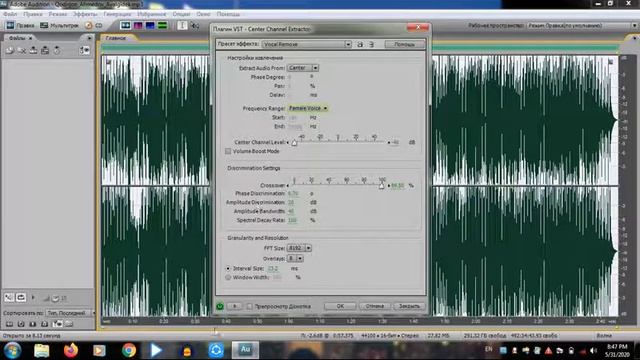This screenshot has width=640, height=360.
Task: Click rightmost icon in Files panel toolbar
Action: tap(84, 50)
